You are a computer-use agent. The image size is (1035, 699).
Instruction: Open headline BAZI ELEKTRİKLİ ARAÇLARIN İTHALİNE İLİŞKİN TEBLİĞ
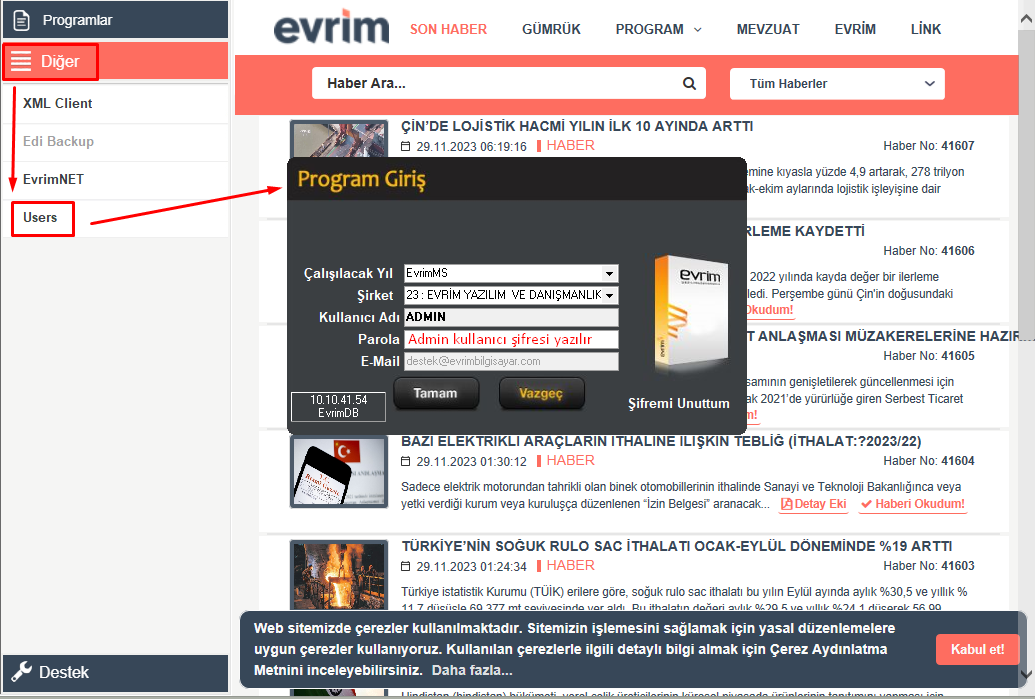661,441
